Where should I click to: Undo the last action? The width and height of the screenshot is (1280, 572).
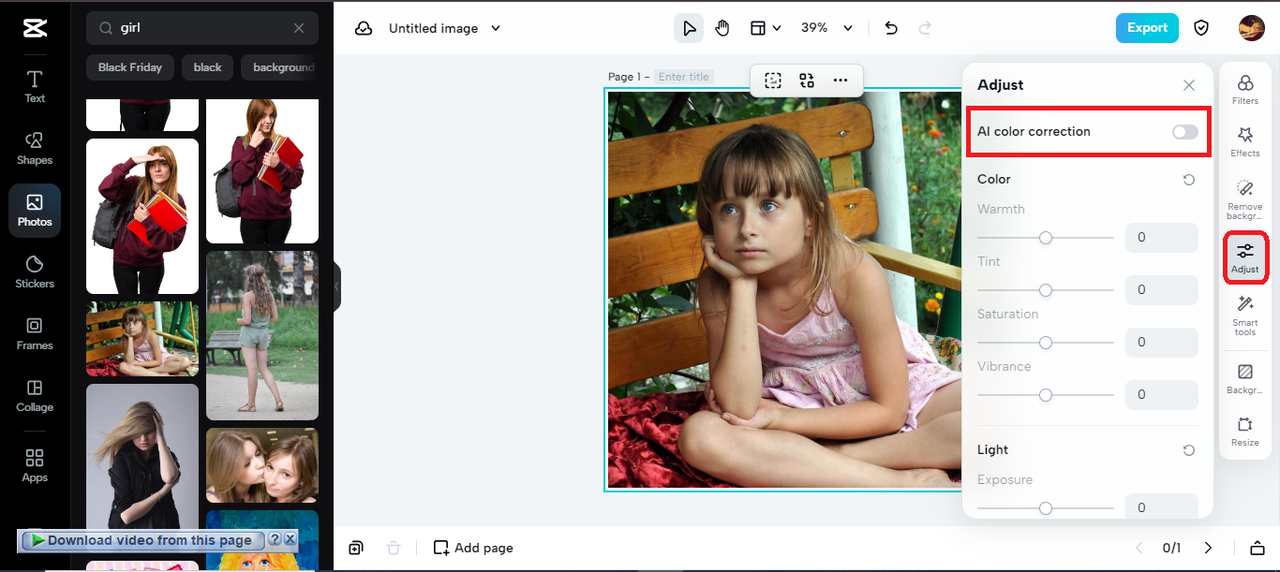coord(891,28)
